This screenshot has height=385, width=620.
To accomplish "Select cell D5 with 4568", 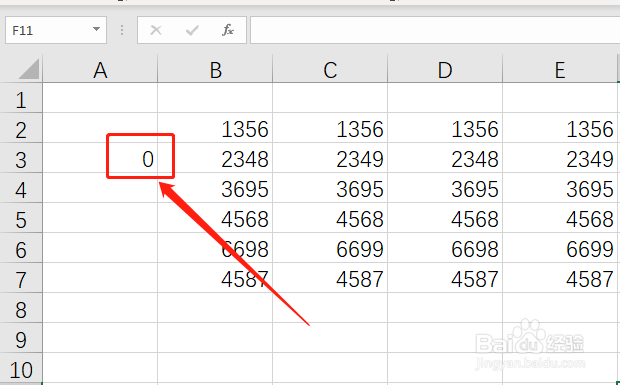I will tap(445, 218).
